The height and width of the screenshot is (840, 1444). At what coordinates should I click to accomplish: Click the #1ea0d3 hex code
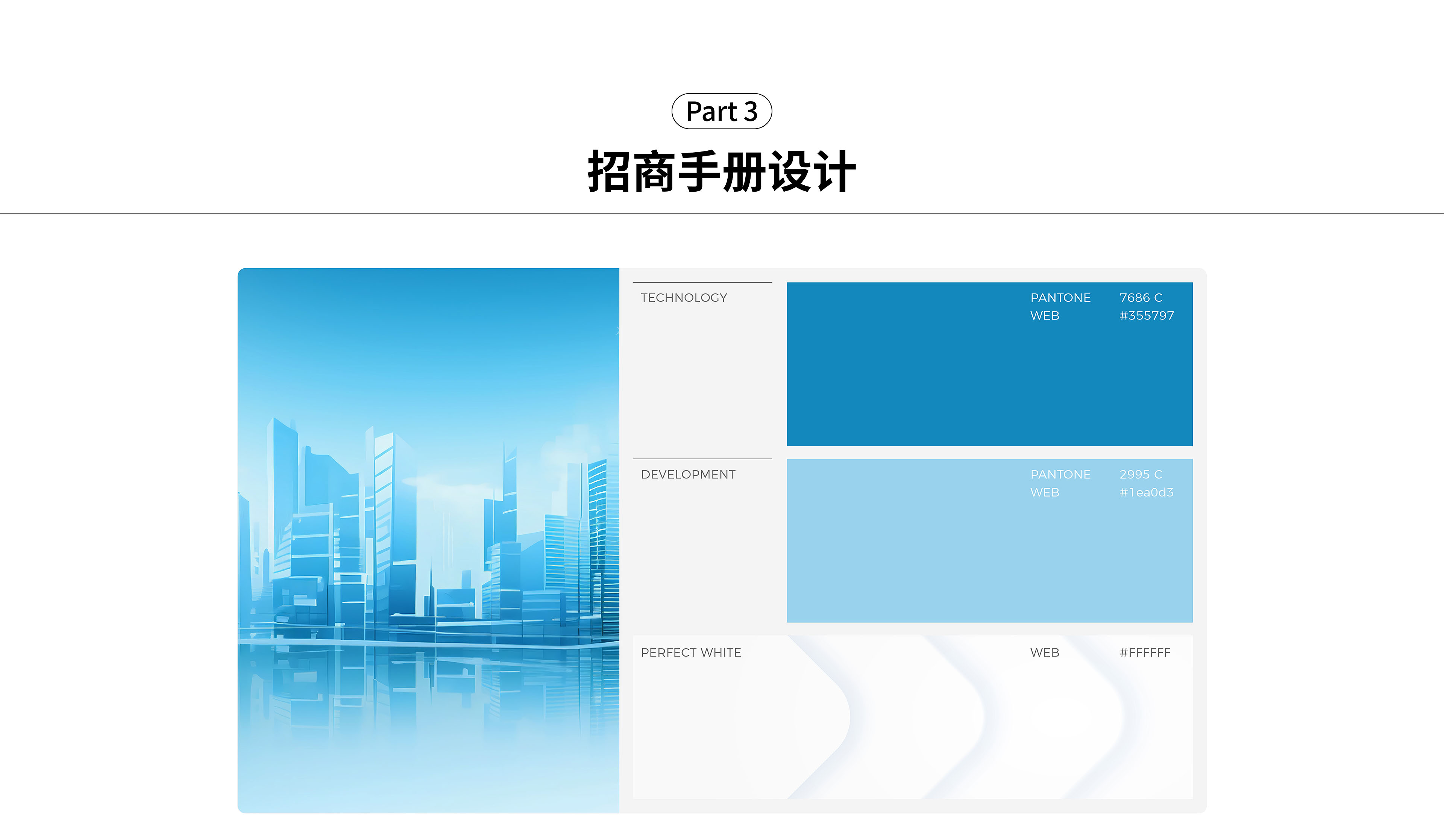pyautogui.click(x=1146, y=492)
